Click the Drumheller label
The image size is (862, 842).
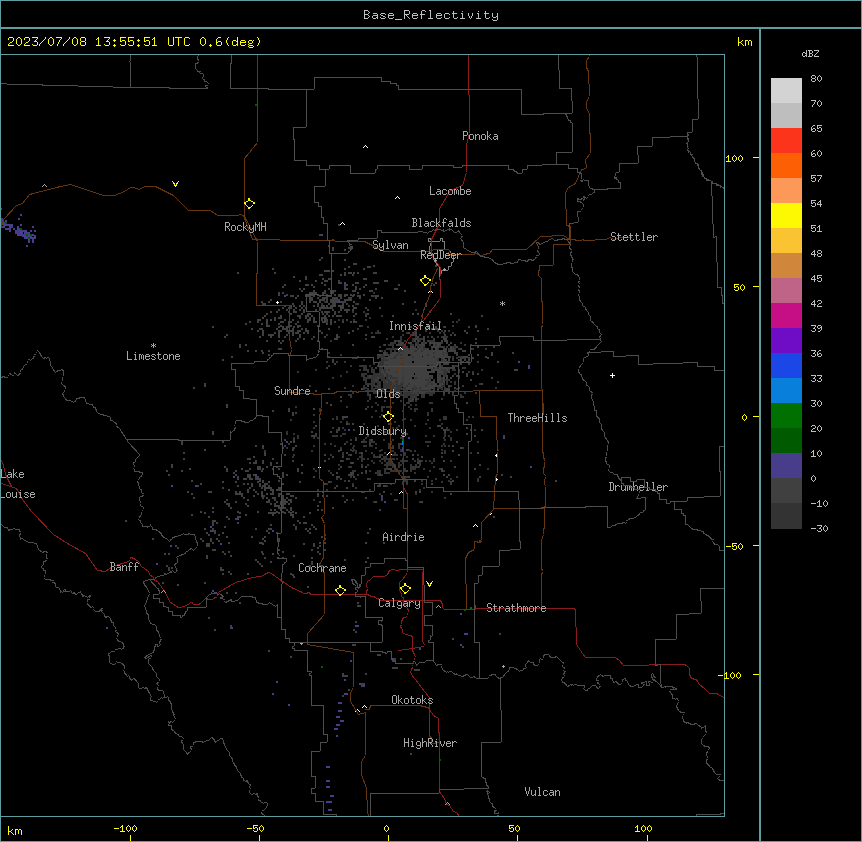pyautogui.click(x=638, y=487)
